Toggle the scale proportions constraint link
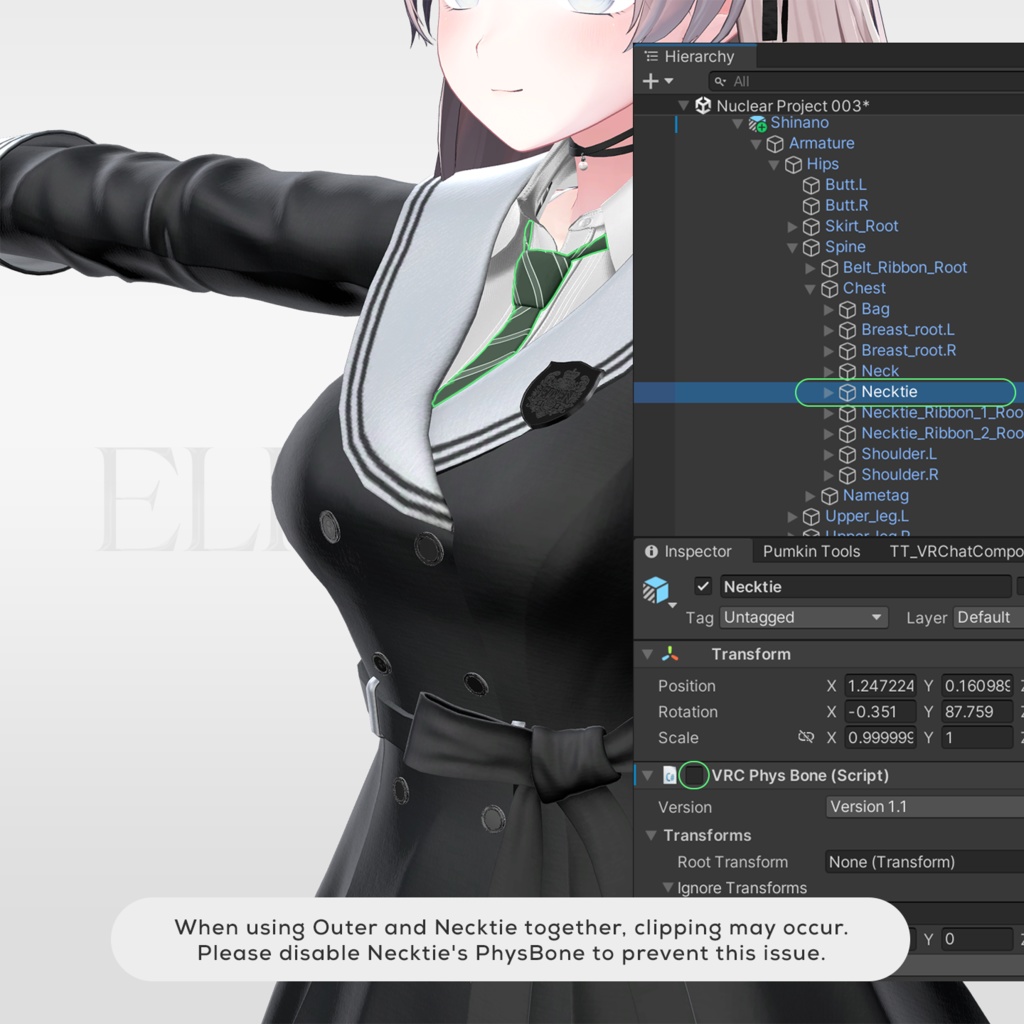 (806, 737)
